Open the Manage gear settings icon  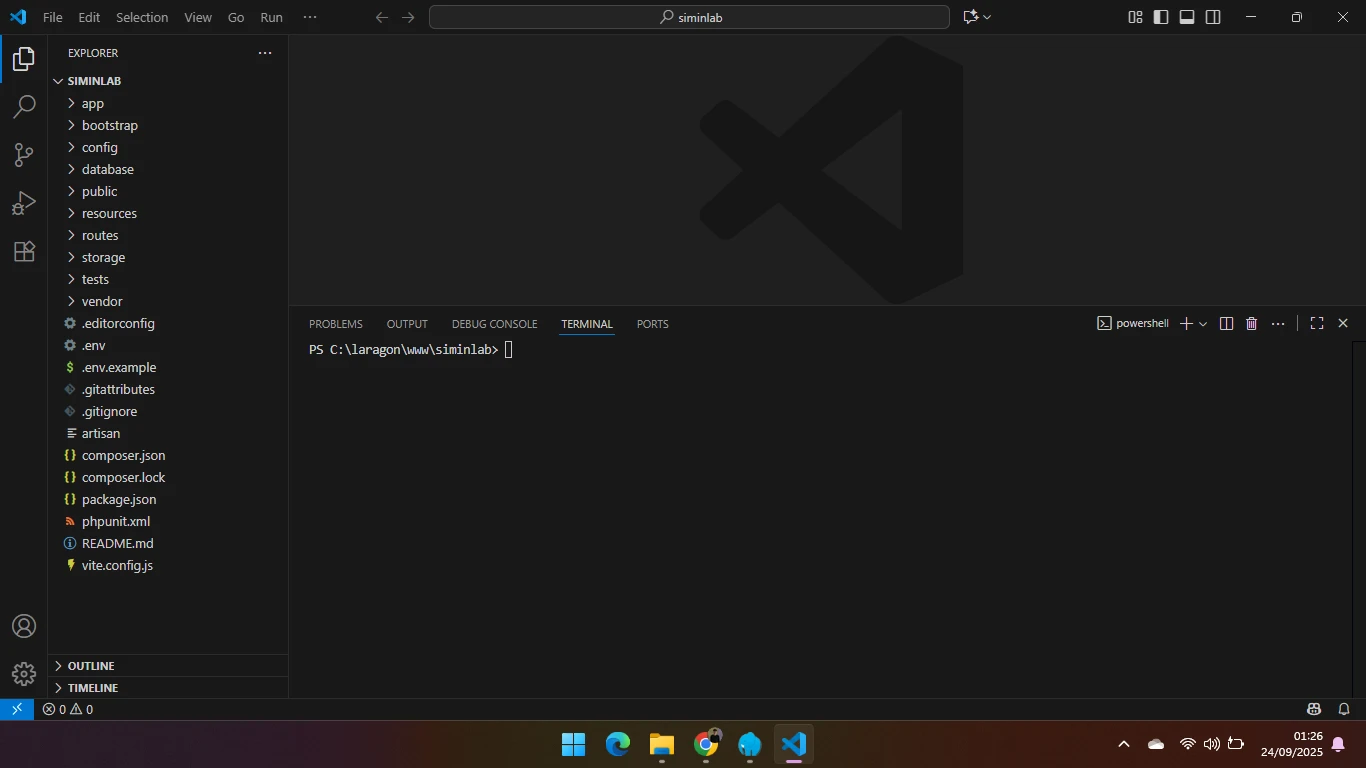(24, 673)
